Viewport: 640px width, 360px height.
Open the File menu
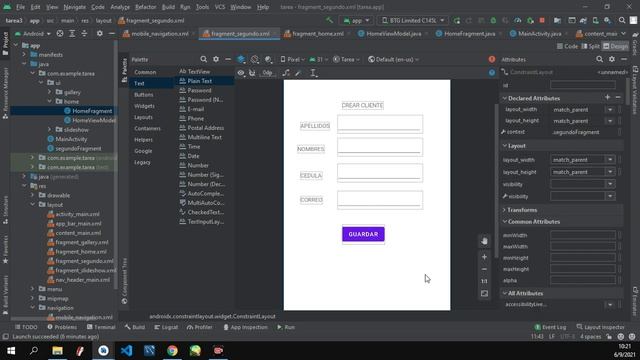[20, 7]
